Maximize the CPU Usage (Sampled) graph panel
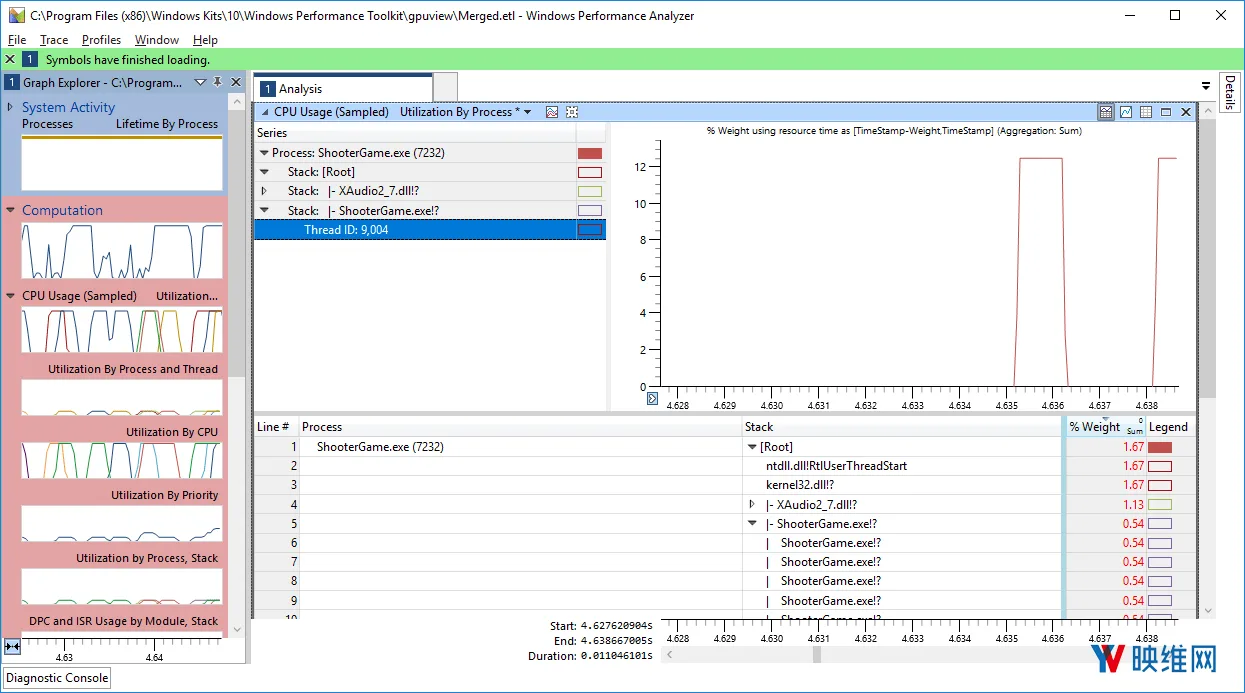This screenshot has height=693, width=1245. click(1166, 112)
